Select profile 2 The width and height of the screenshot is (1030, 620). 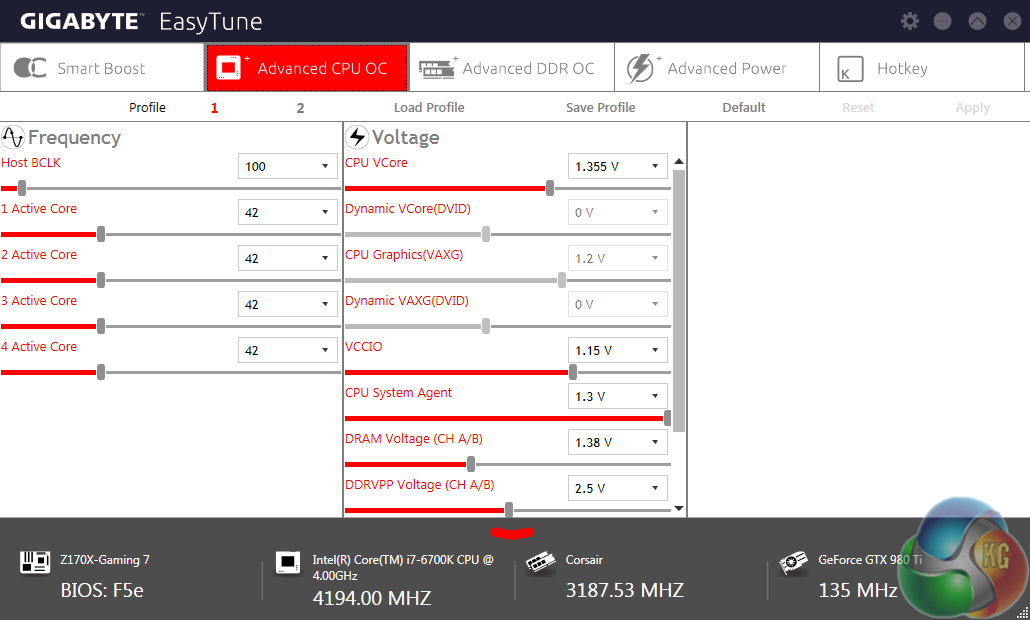pos(300,108)
